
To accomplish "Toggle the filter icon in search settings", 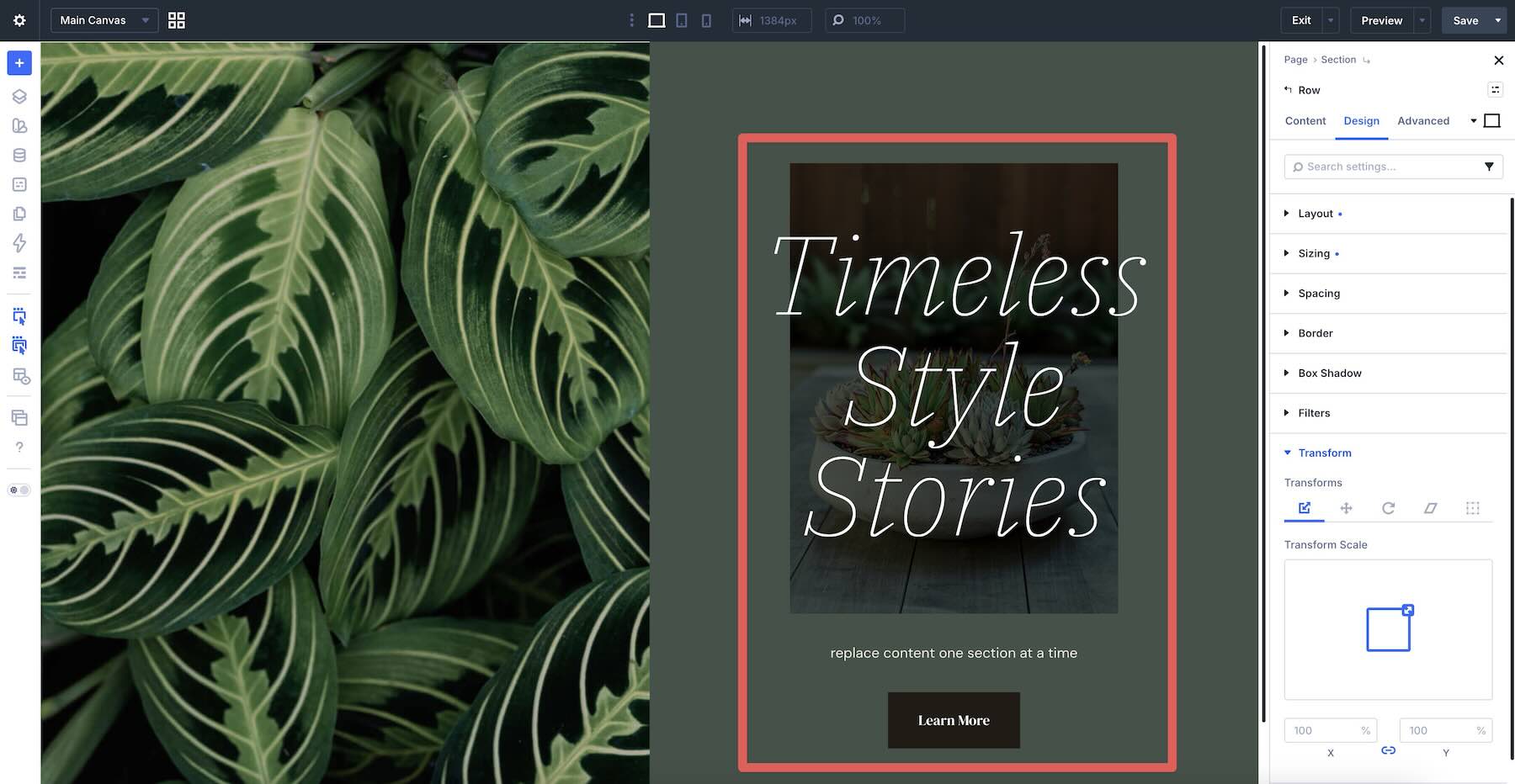I will click(x=1489, y=167).
